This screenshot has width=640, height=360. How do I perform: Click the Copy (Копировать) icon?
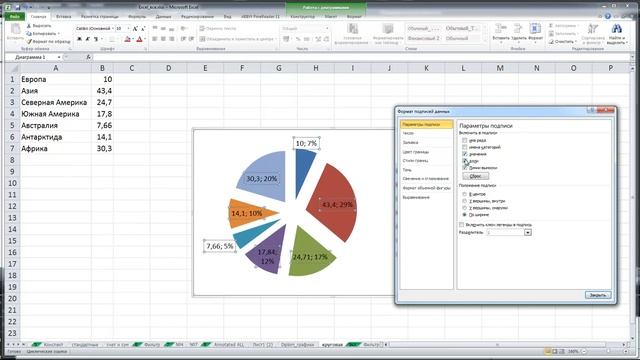pos(29,33)
